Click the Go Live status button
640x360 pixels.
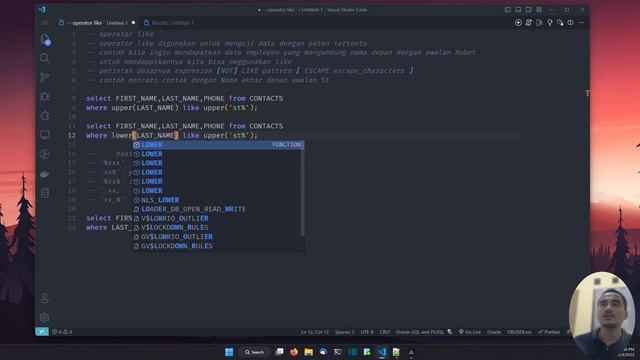pos(470,332)
